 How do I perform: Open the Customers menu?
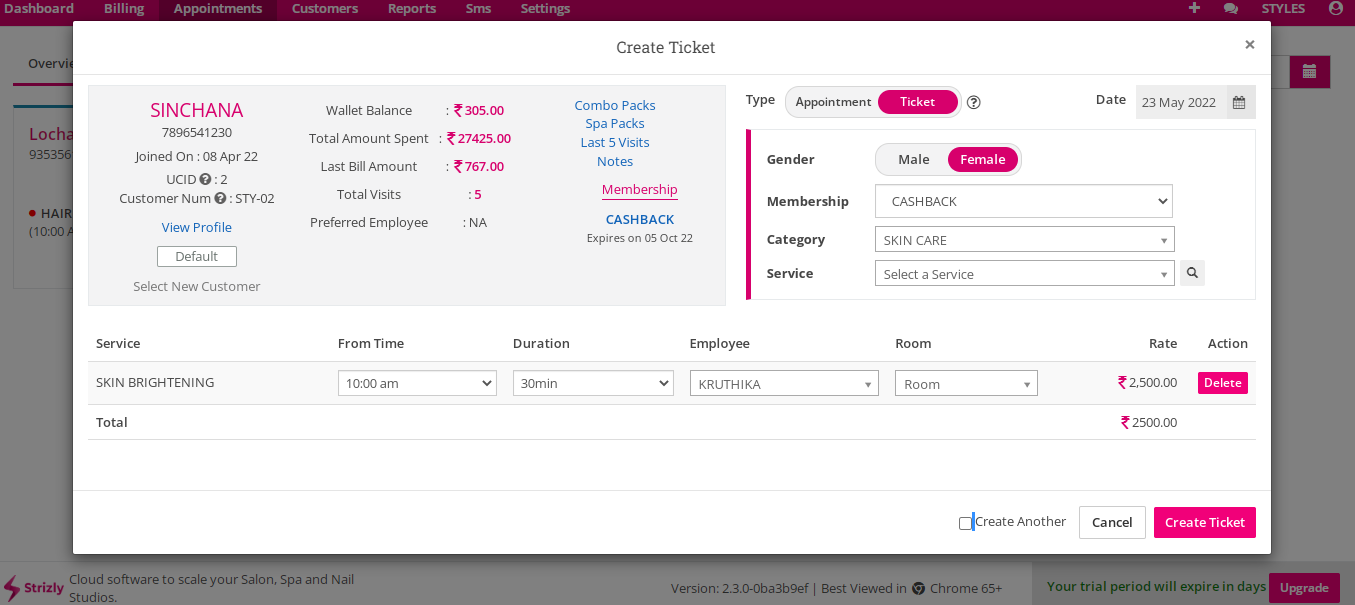point(325,8)
